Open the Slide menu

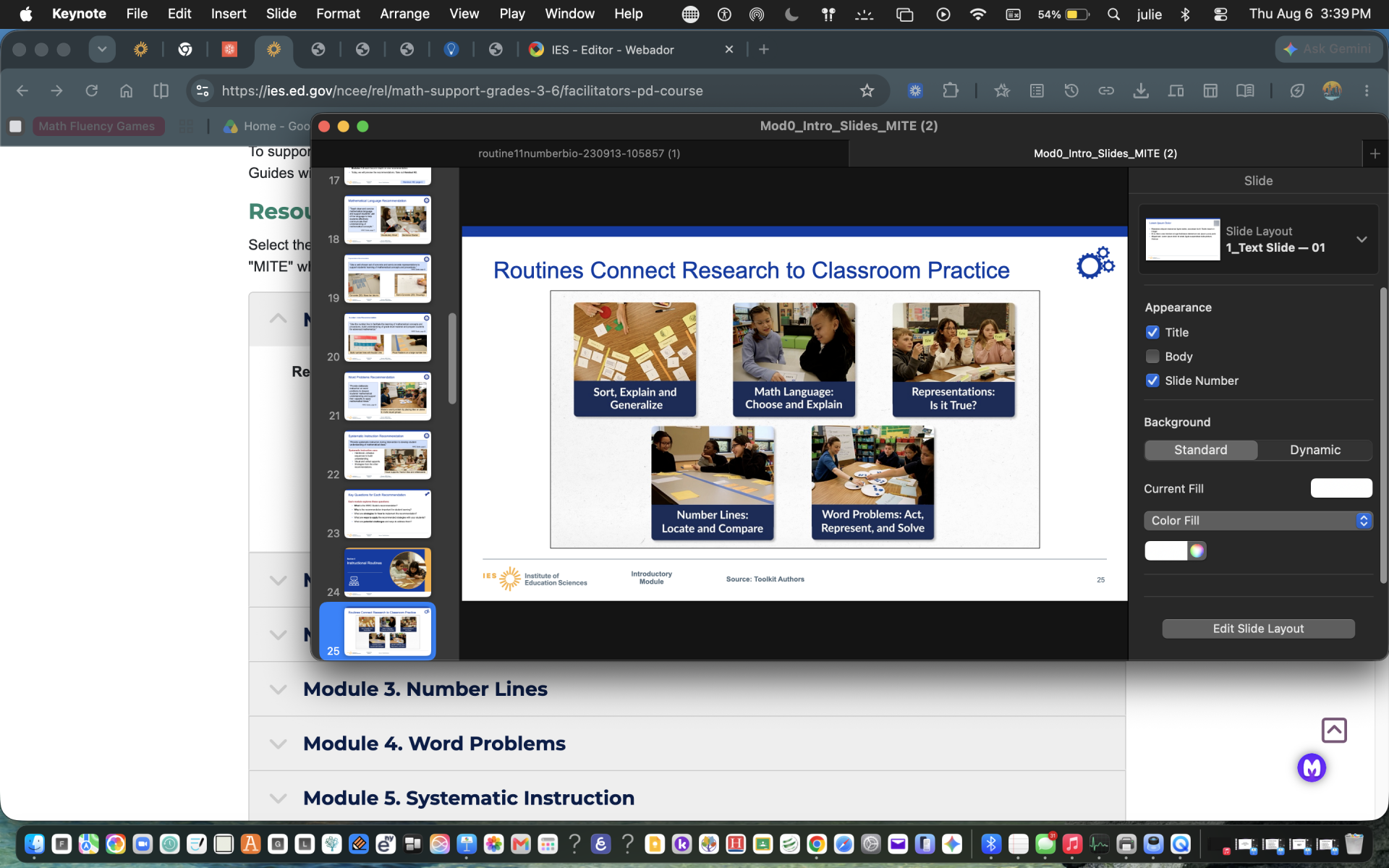click(x=281, y=14)
